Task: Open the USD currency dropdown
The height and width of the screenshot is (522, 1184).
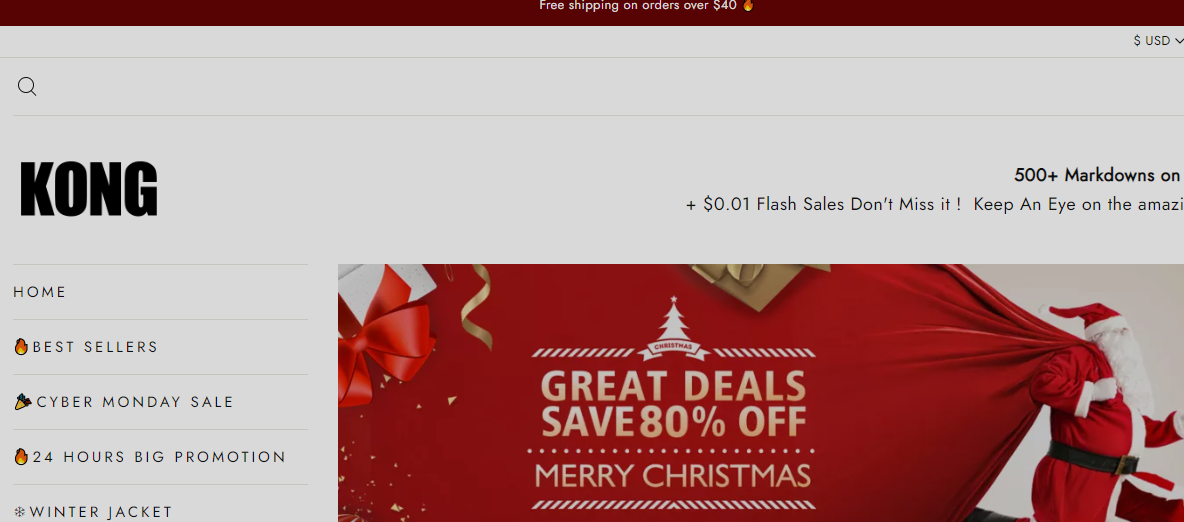Action: tap(1158, 41)
